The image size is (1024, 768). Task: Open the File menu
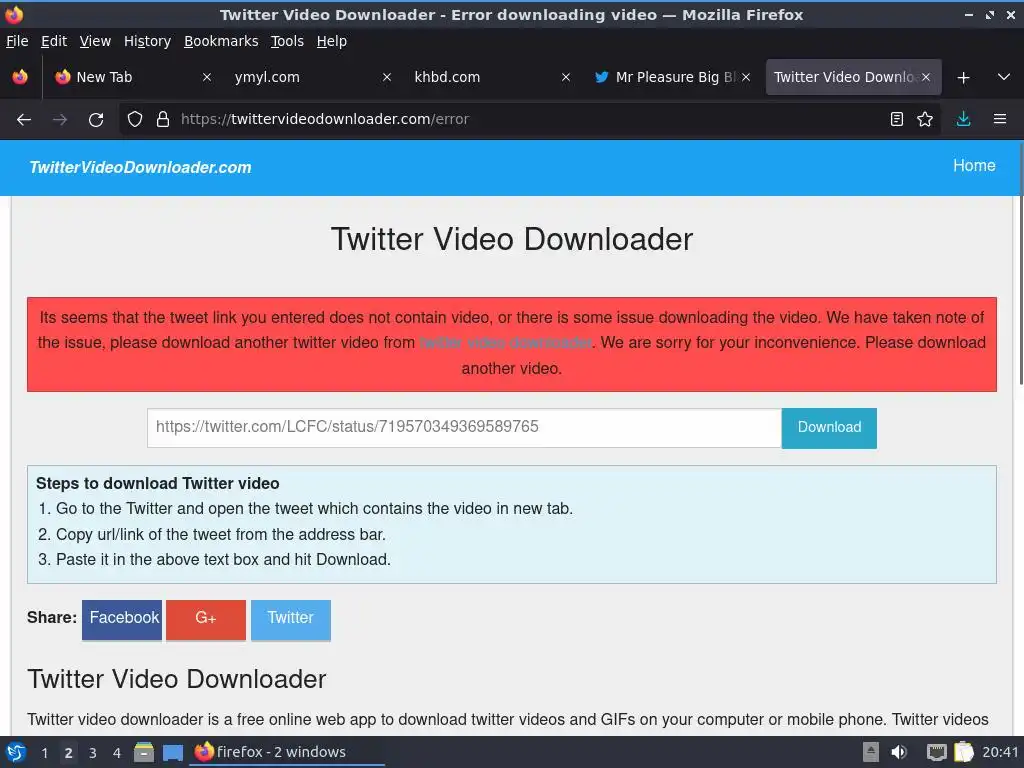pos(17,41)
